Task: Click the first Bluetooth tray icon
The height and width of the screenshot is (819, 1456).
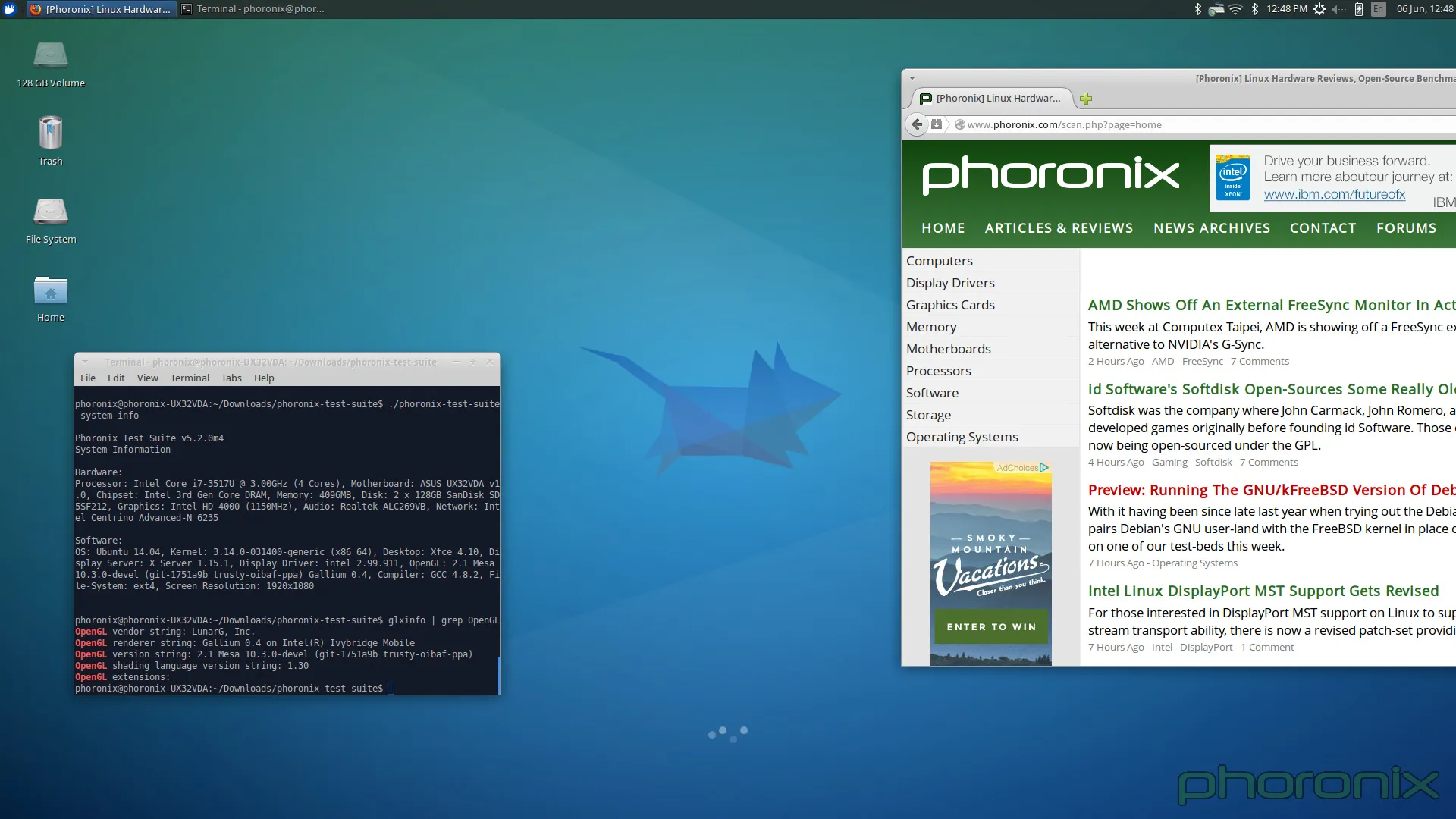Action: tap(1197, 9)
